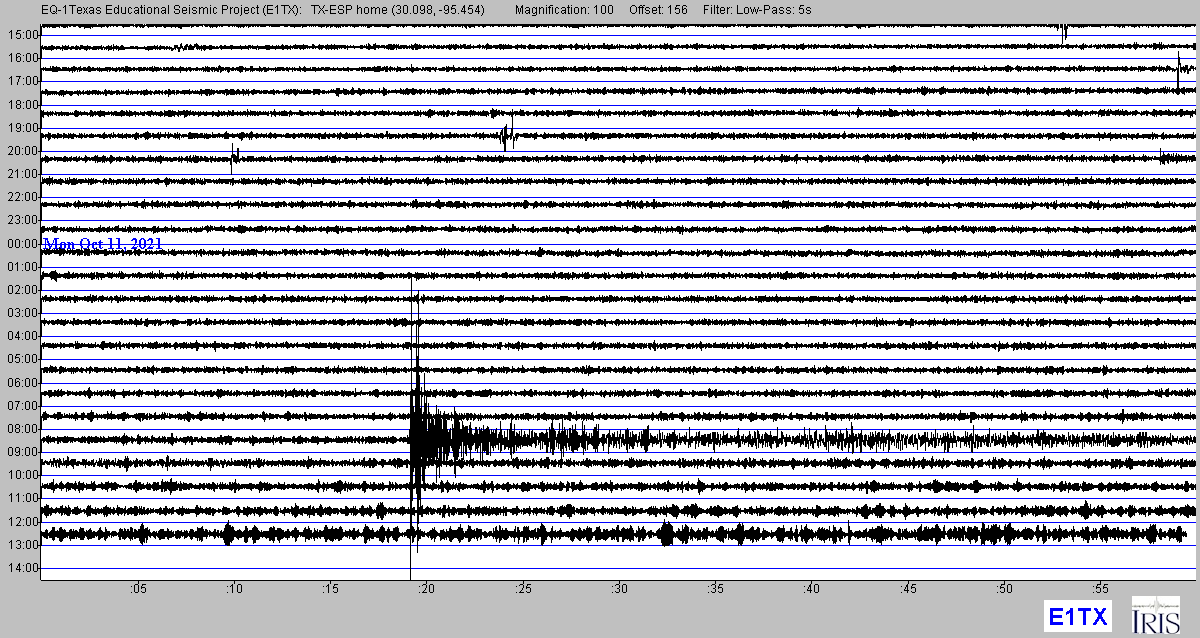The image size is (1200, 638).
Task: Select the 17:00 hour label
Action: pos(22,81)
